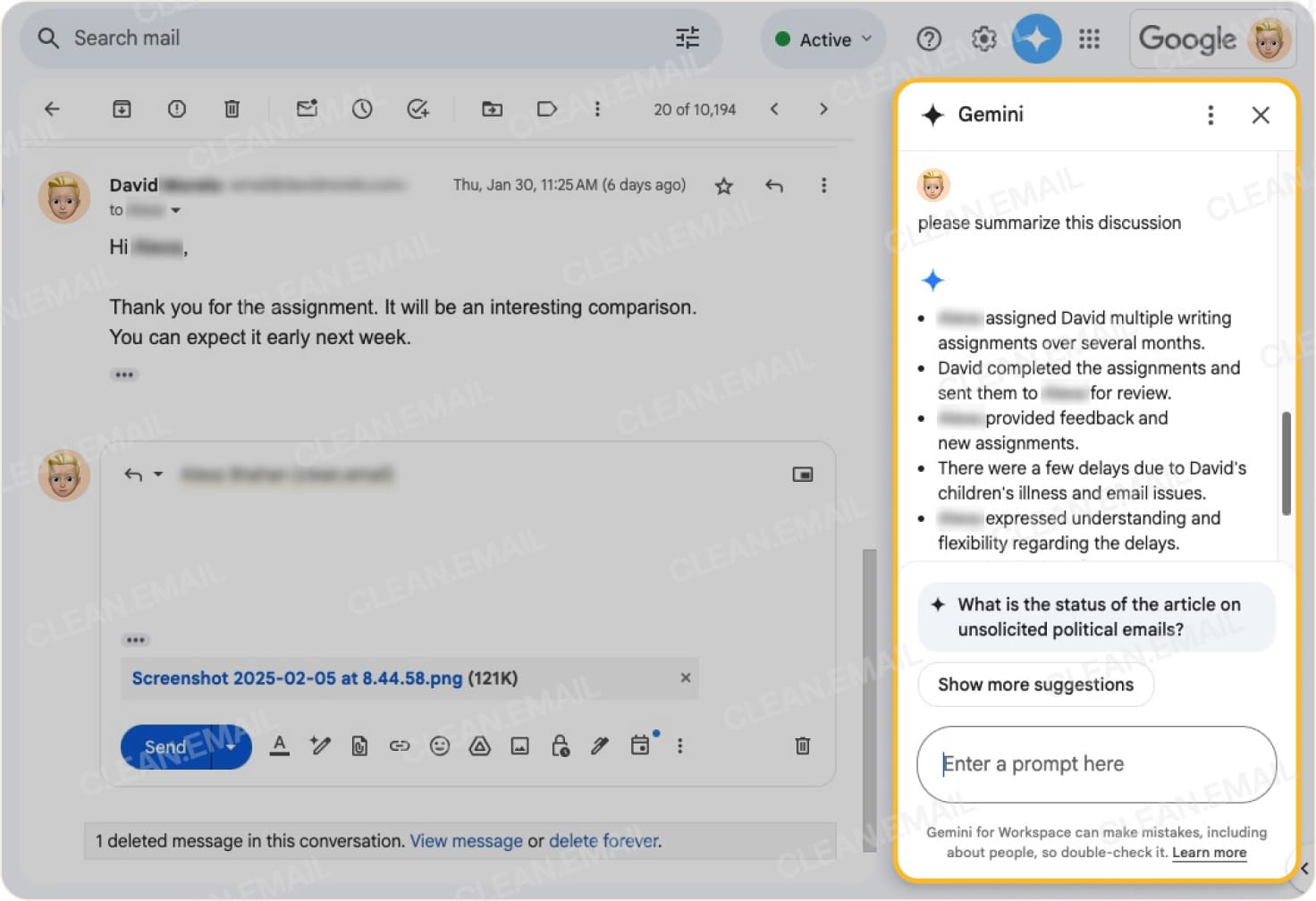Viewport: 1316px width, 901px height.
Task: Send the reply
Action: pyautogui.click(x=164, y=746)
